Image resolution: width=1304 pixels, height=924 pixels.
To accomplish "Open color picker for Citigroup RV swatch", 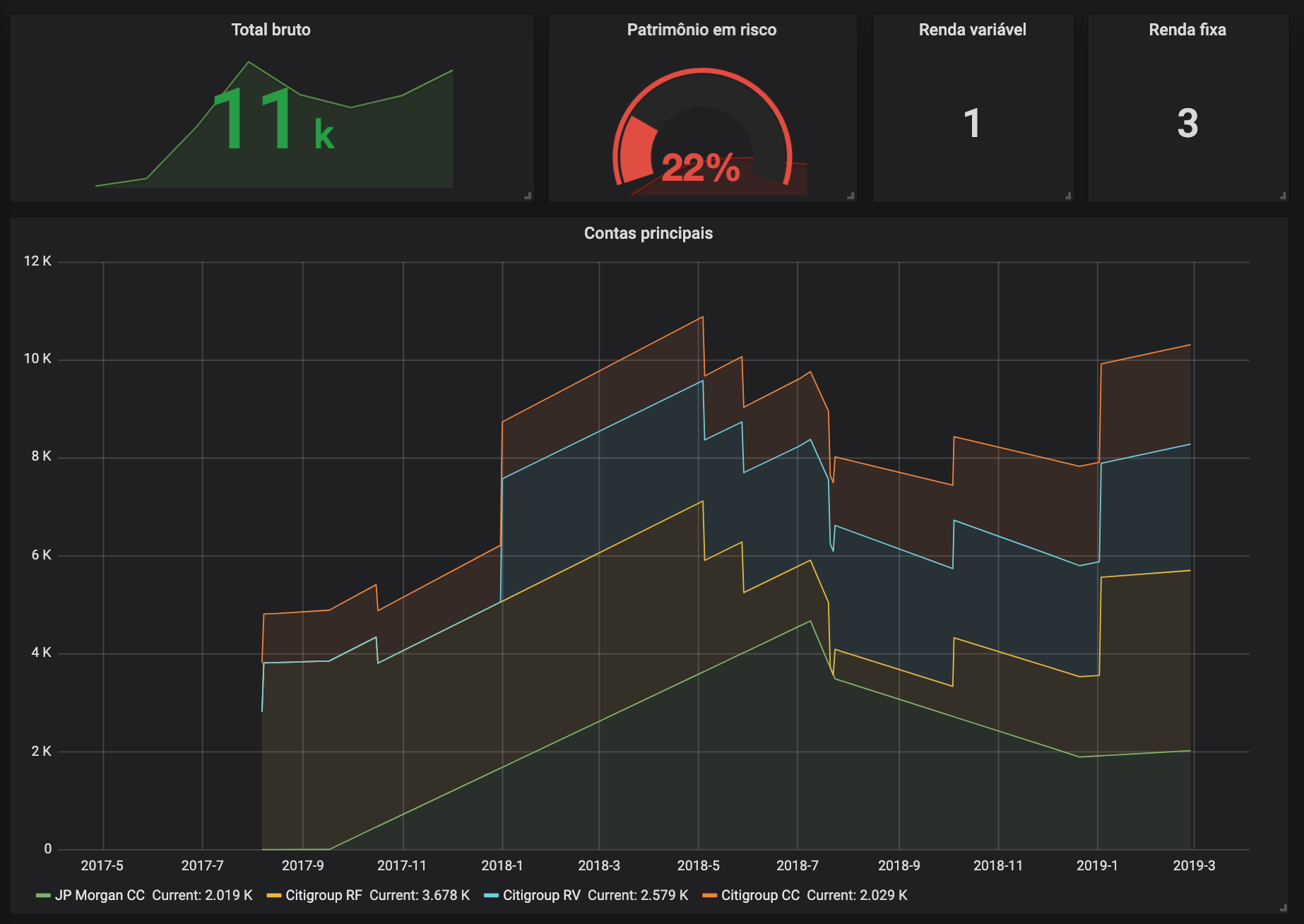I will [x=492, y=896].
